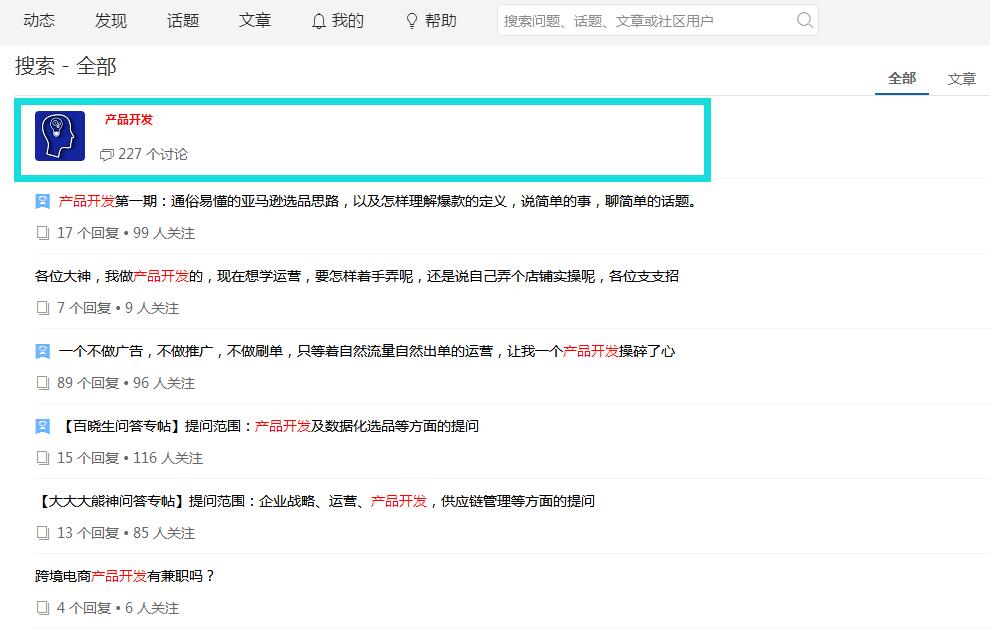Click 7 个回复 • 9 人关注
This screenshot has height=630, width=990.
coord(118,308)
